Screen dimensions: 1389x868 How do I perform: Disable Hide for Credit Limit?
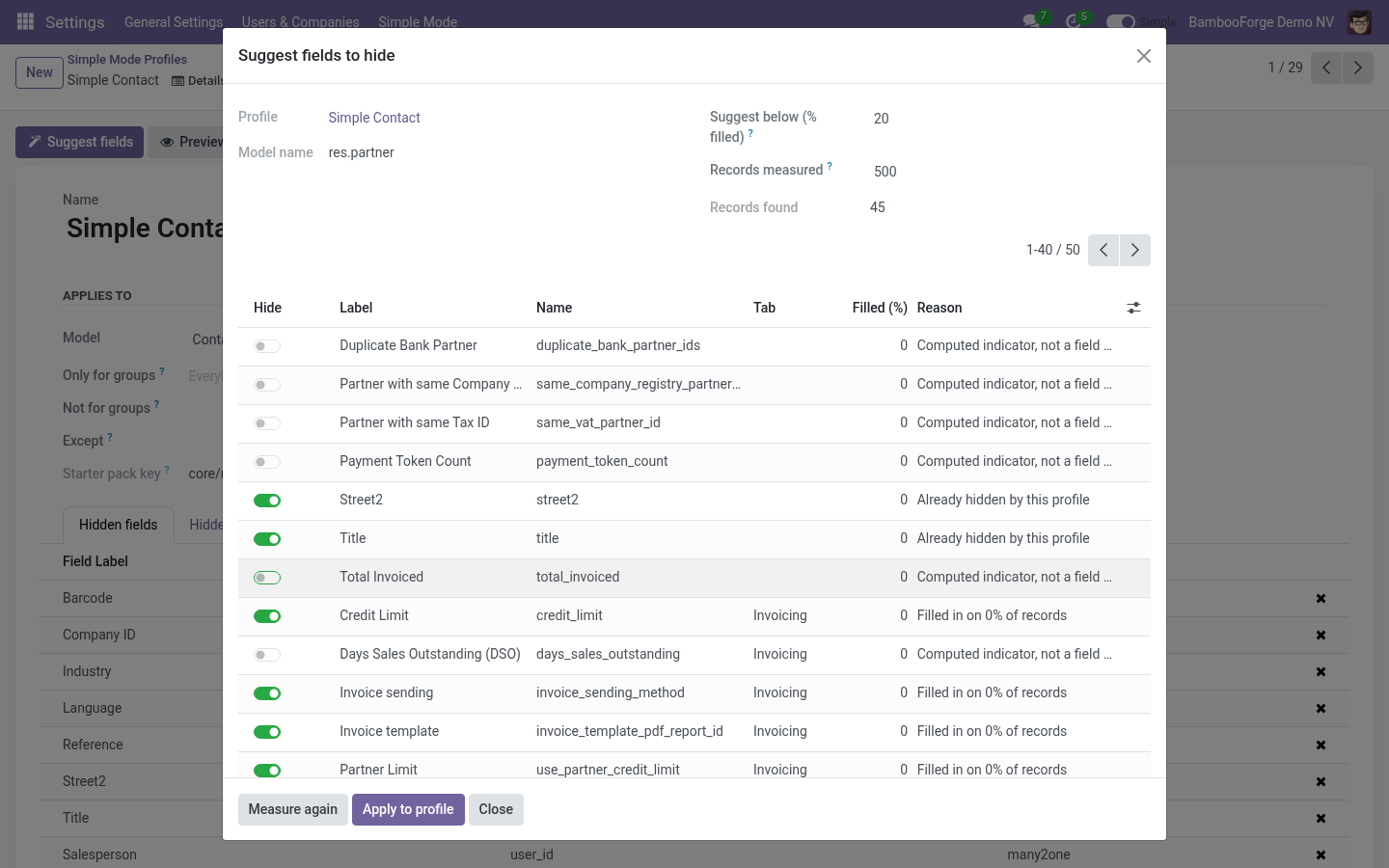click(x=267, y=616)
